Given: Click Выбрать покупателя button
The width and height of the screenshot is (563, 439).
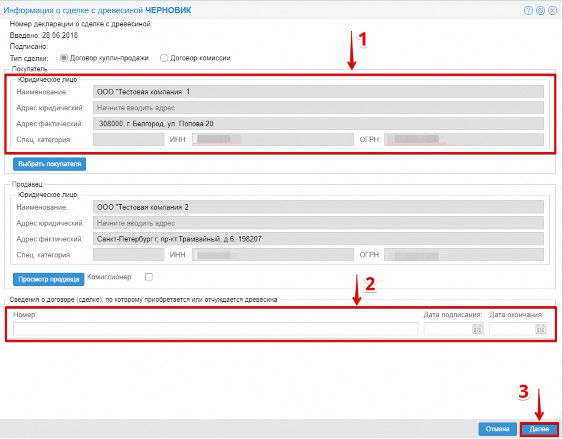Looking at the screenshot, I should point(50,164).
